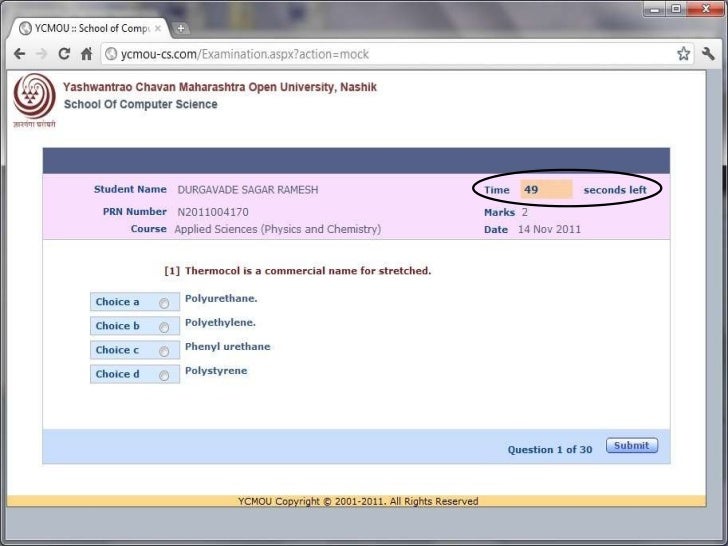Select Choice a radio button

click(x=164, y=303)
